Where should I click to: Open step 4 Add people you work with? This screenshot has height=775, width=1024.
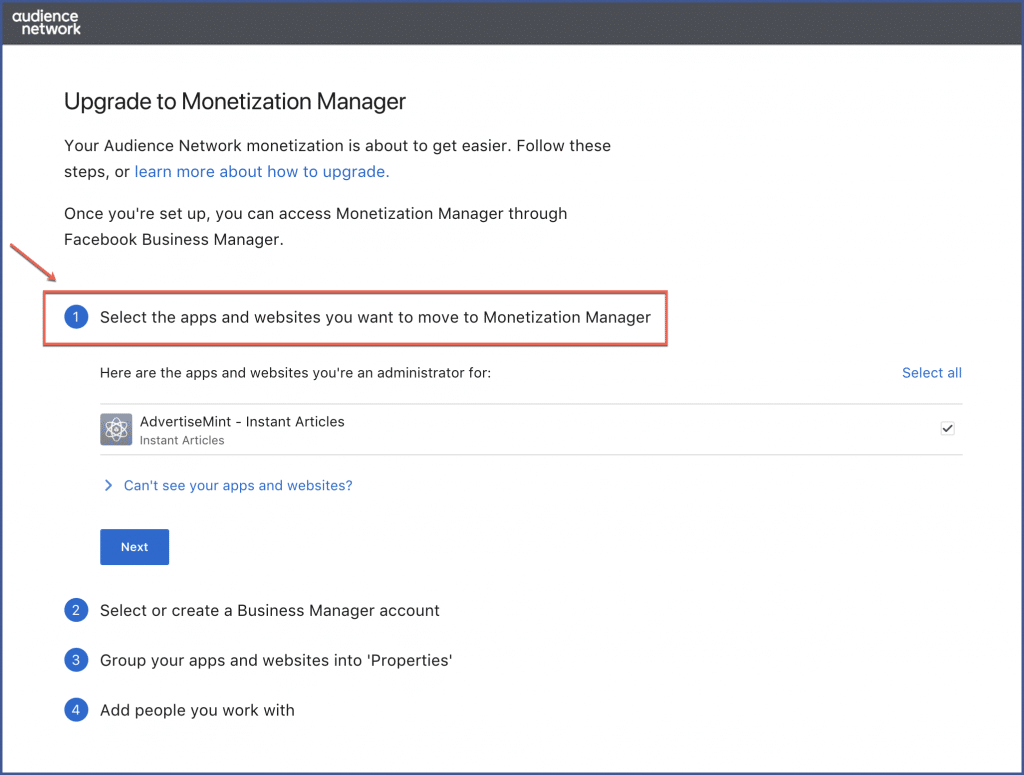click(197, 710)
